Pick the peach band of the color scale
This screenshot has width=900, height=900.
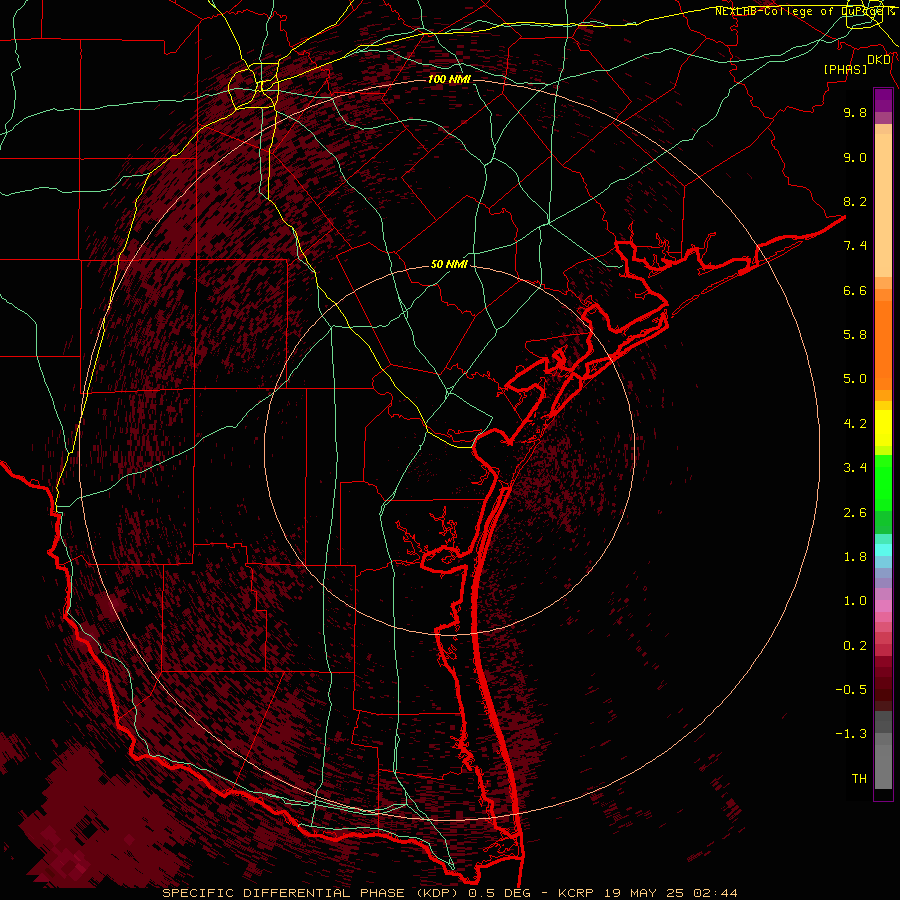[883, 205]
